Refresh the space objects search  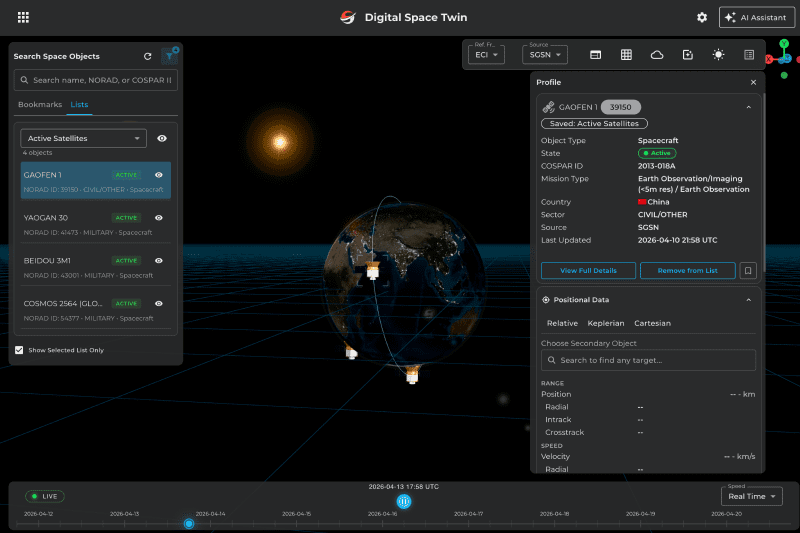pos(147,56)
